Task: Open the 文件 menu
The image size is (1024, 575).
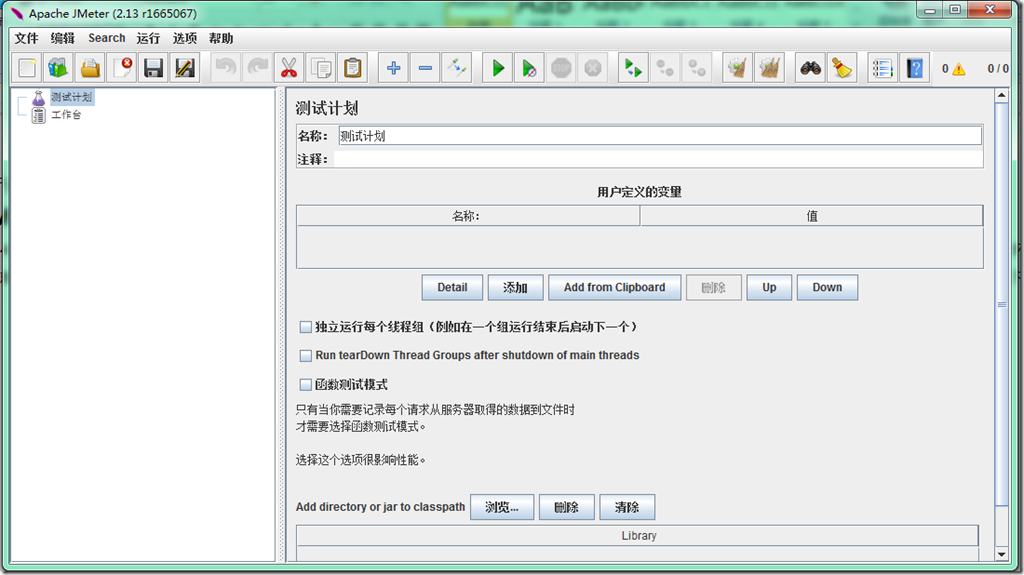Action: [26, 38]
